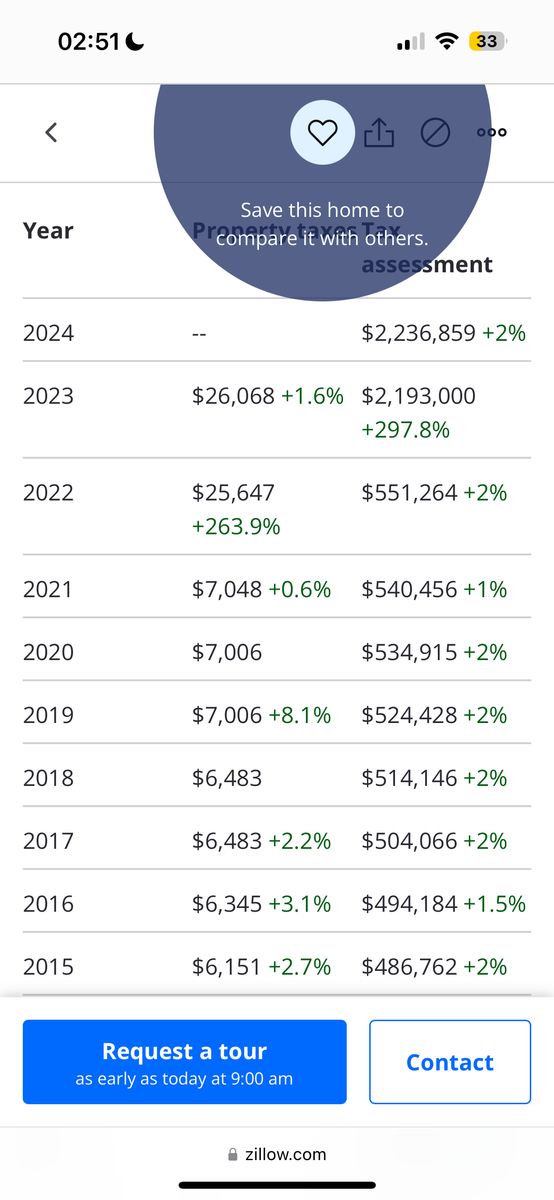
Task: Select the $26,068 property tax for 2023
Action: click(233, 396)
